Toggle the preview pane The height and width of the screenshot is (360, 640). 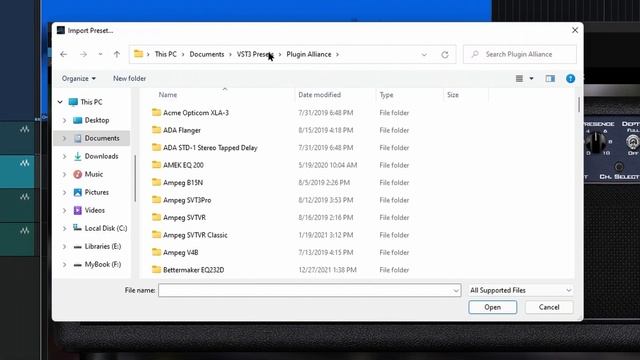(x=550, y=78)
